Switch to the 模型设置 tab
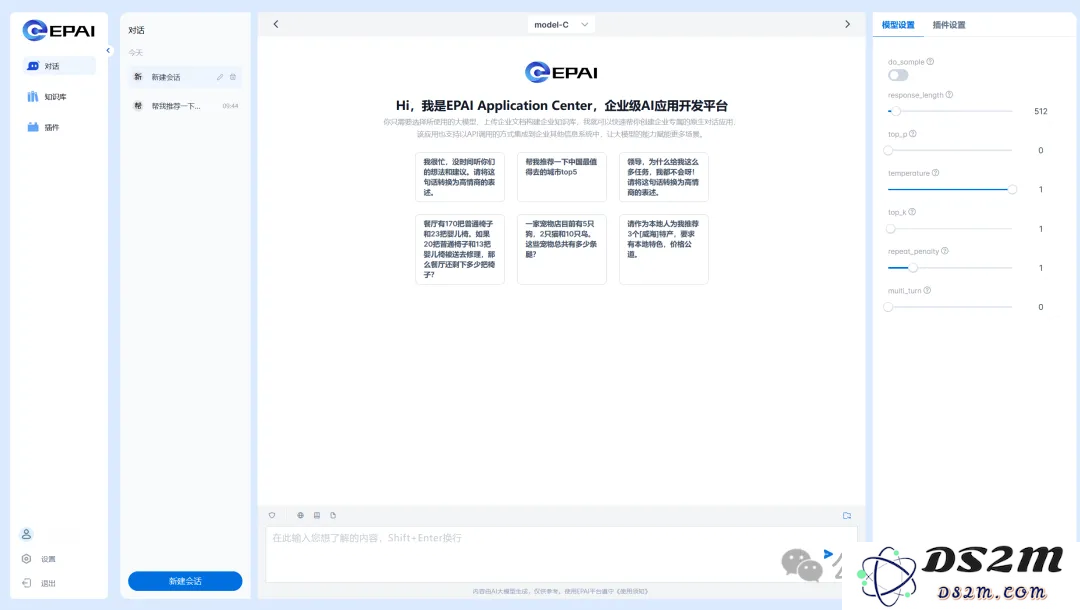Screen dimensions: 1080x610 (898, 25)
